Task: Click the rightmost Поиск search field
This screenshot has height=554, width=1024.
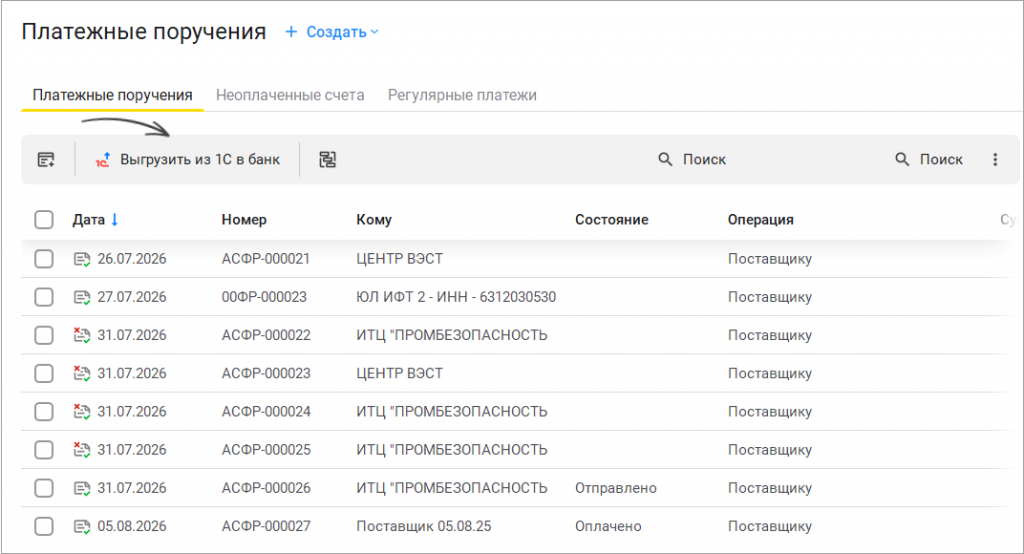Action: (941, 159)
